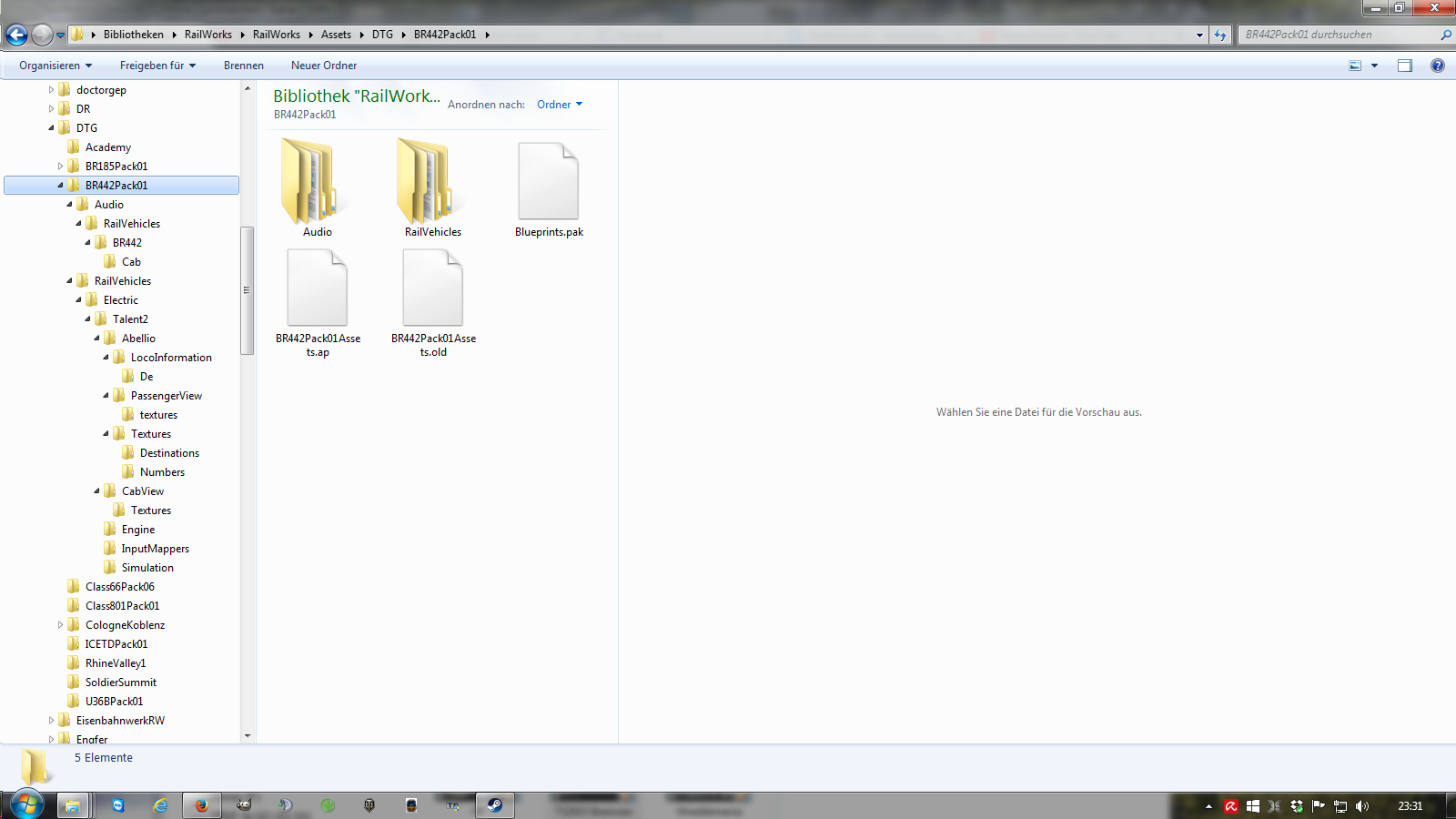Screen dimensions: 1456x819
Task: Expand the doctorgep tree folder
Action: pos(51,90)
